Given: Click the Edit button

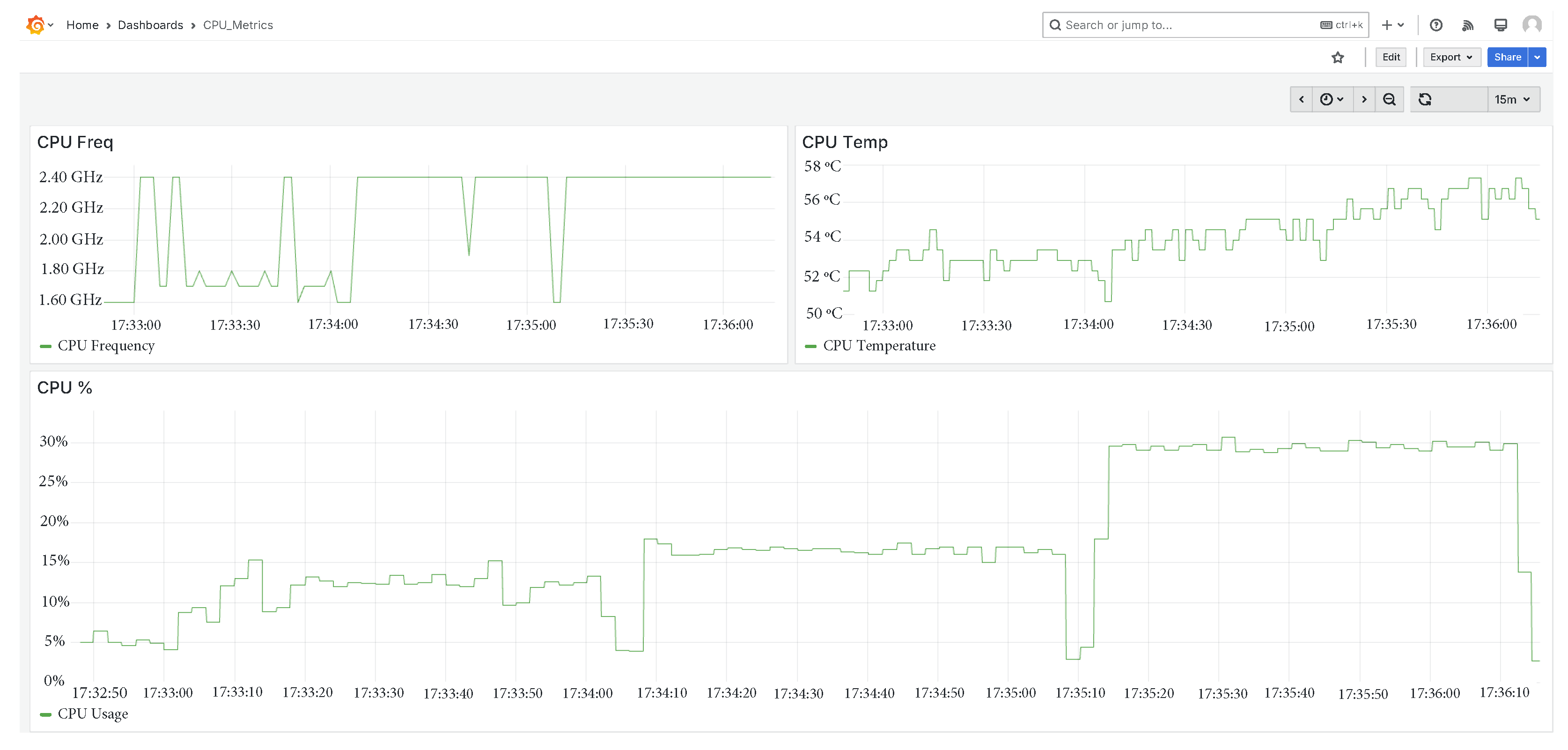Looking at the screenshot, I should coord(1391,57).
